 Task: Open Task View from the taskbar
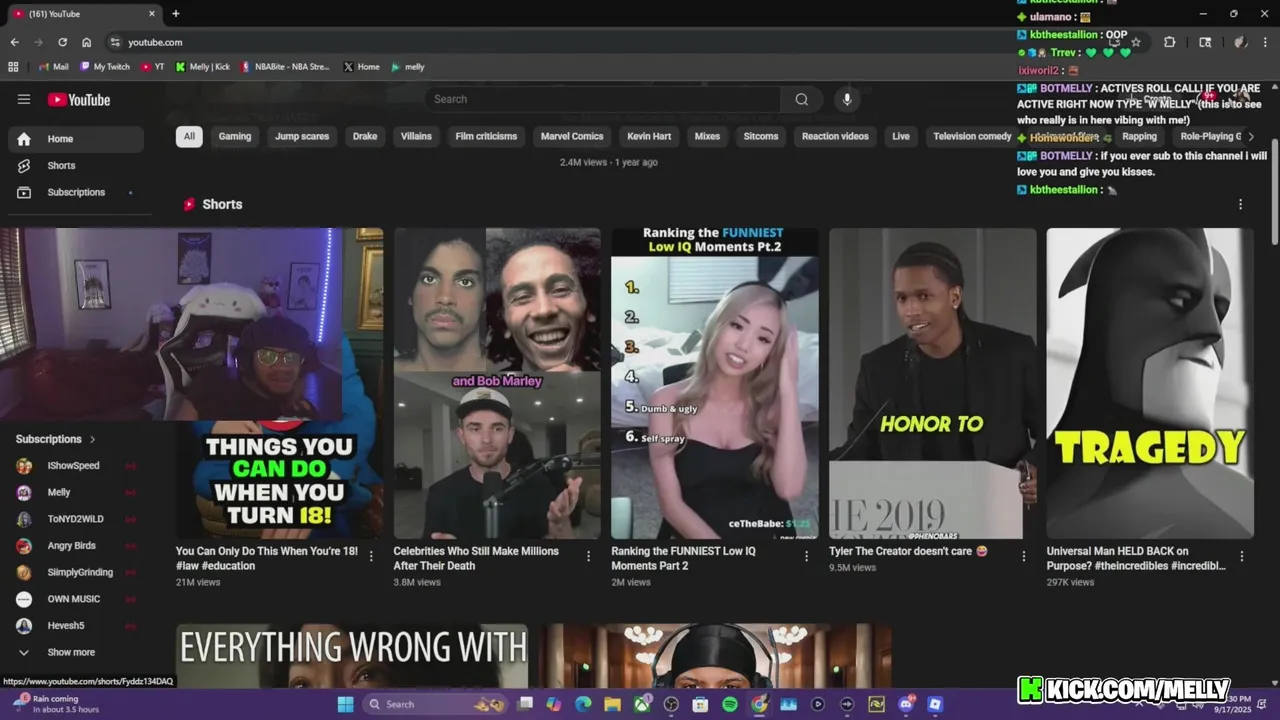[x=525, y=704]
